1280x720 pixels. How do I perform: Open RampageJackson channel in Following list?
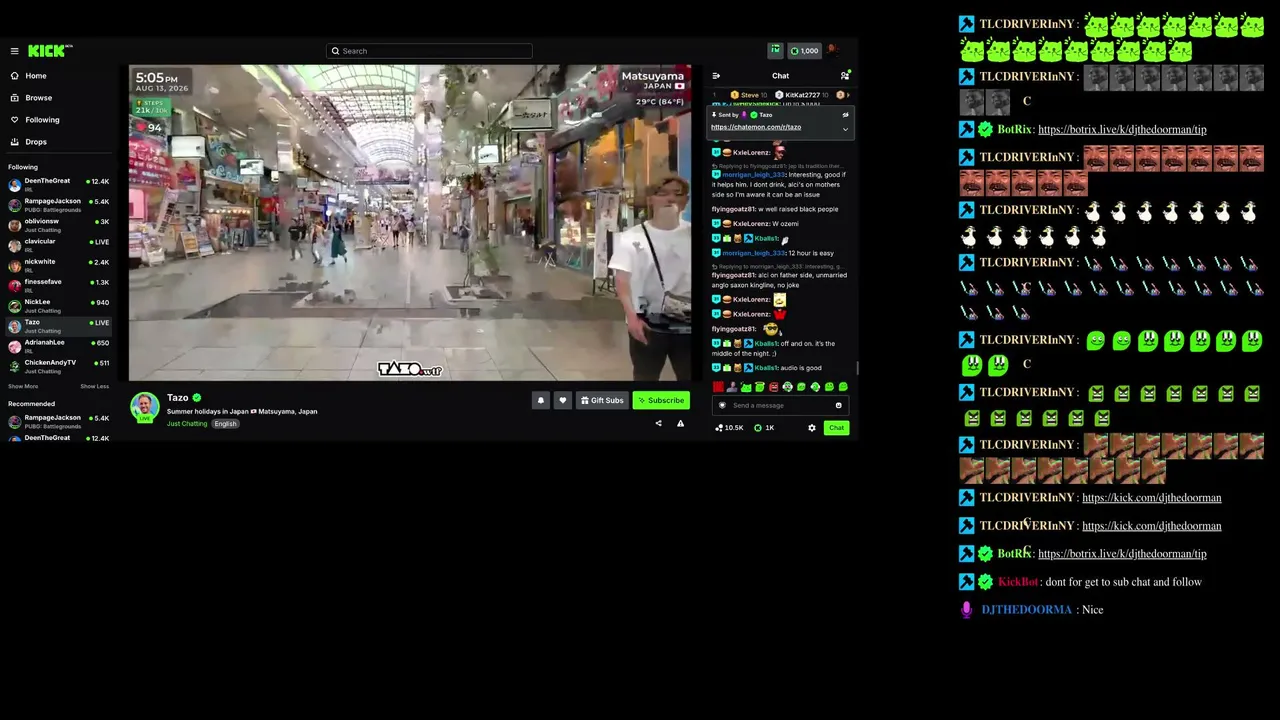(x=59, y=205)
